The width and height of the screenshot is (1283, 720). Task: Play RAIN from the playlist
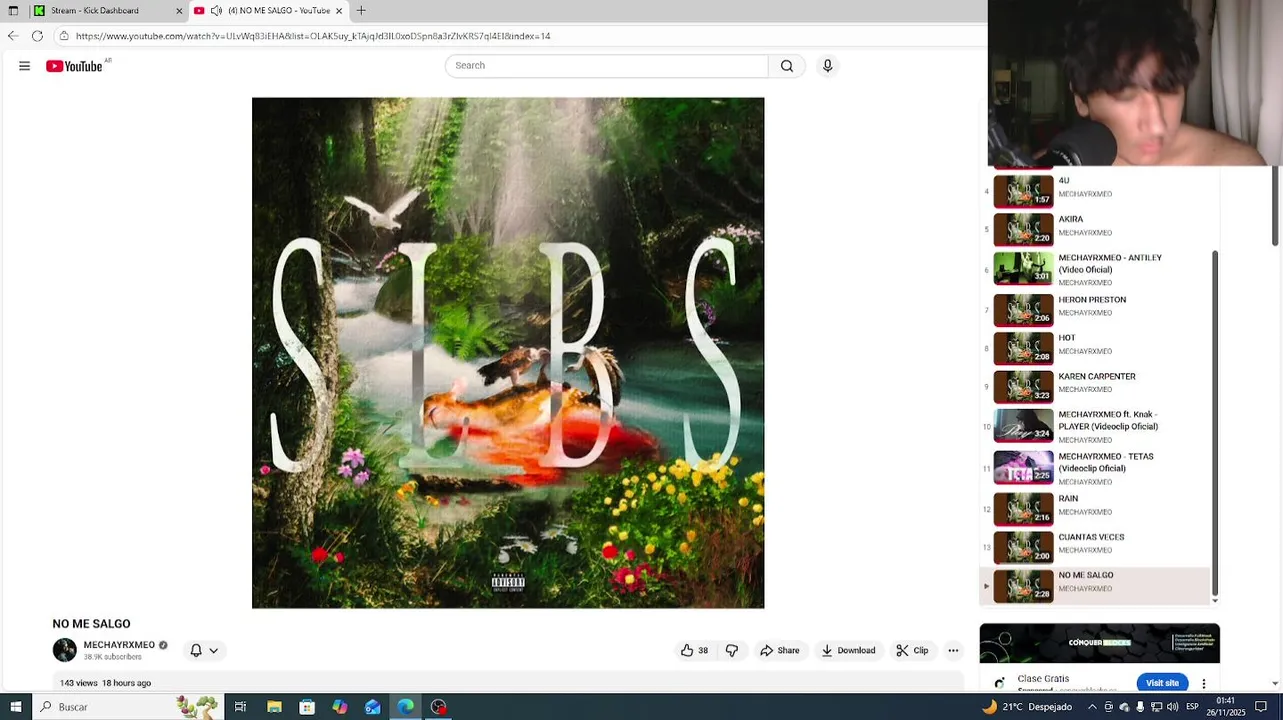click(1094, 508)
